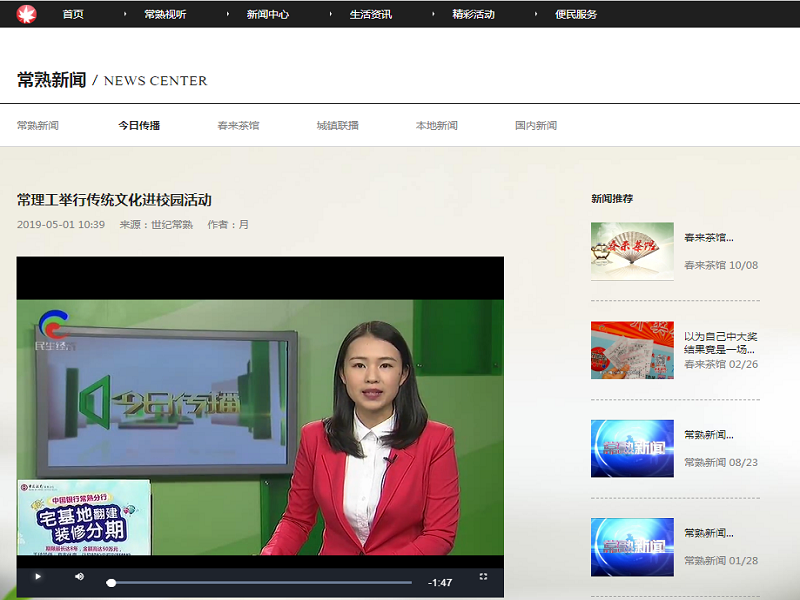800x600 pixels.
Task: Click the article title 常理工举行传统文化进校园活动
Action: point(114,200)
